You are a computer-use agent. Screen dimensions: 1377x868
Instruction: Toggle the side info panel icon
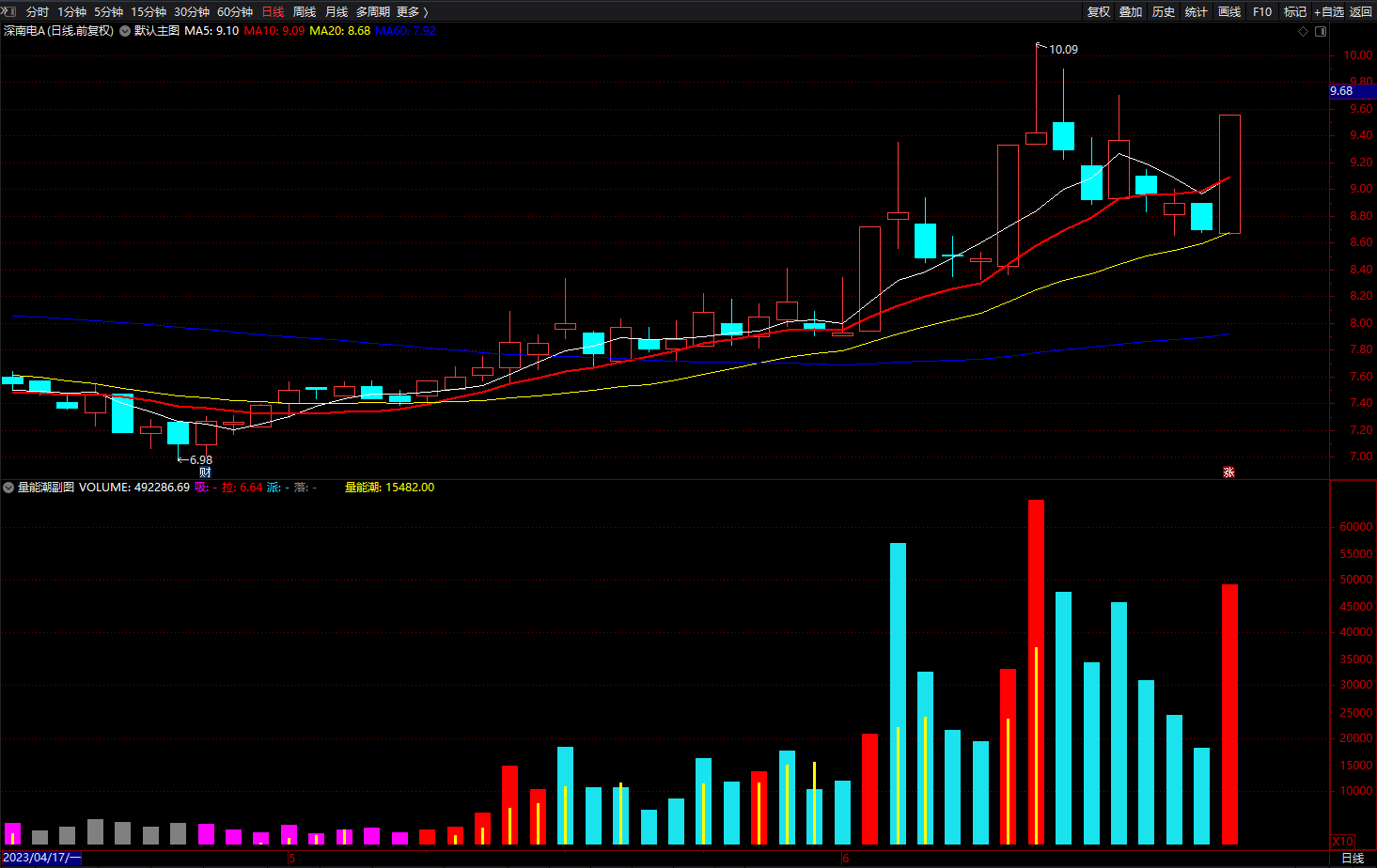point(1321,31)
